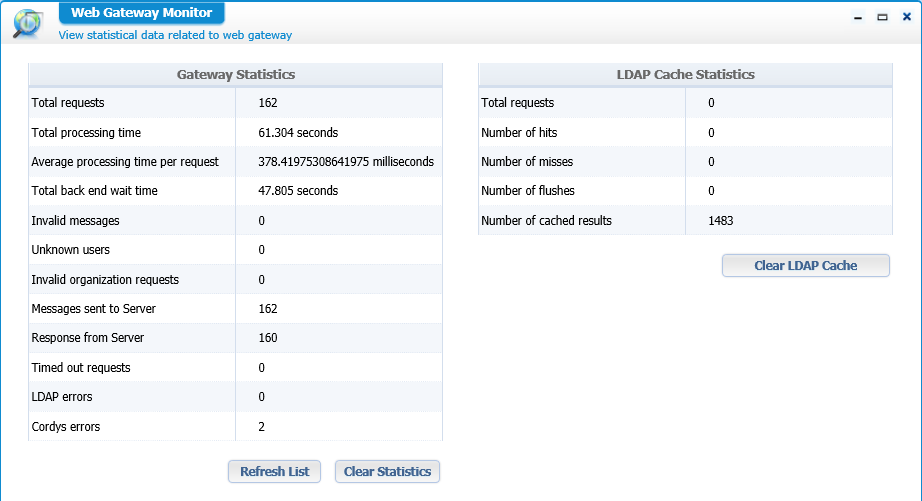Close the Web Gateway Monitor window
Image resolution: width=922 pixels, height=501 pixels.
tap(907, 17)
